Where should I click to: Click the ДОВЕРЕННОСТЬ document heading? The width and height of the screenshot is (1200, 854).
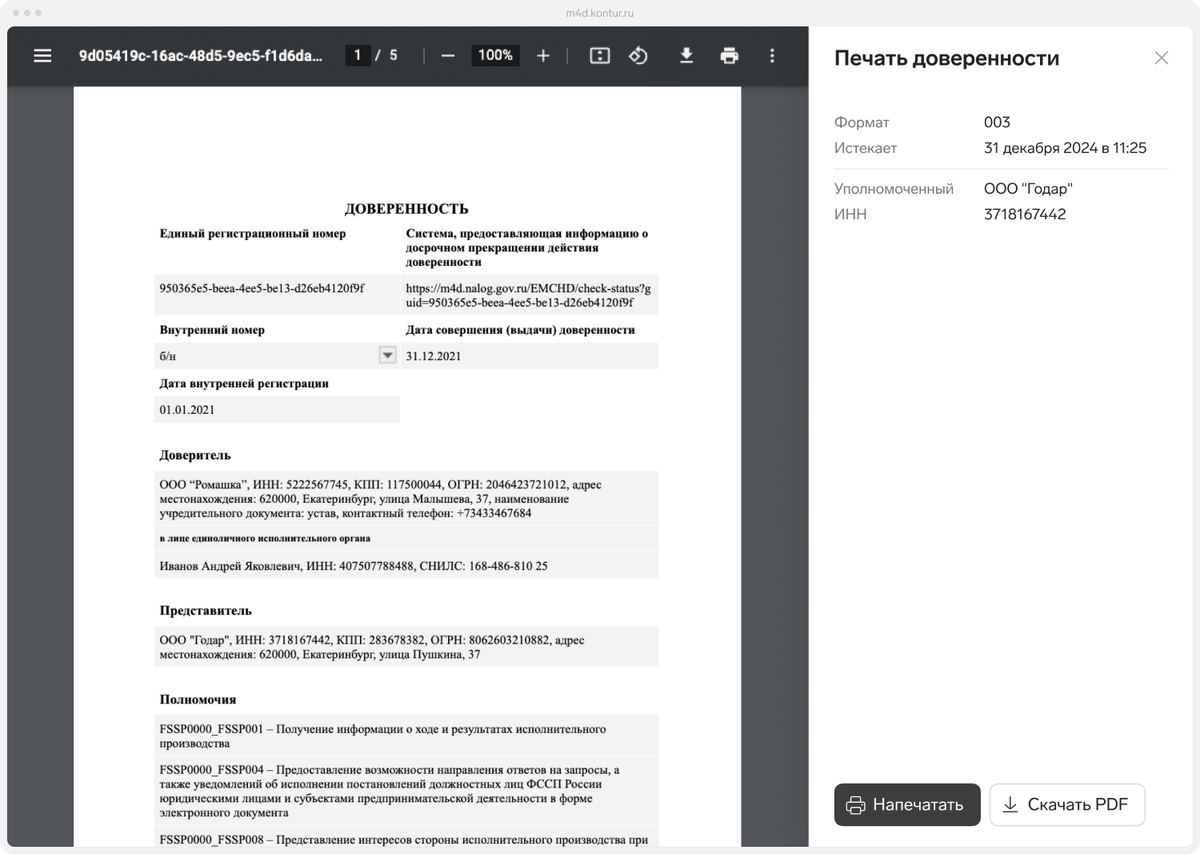point(406,209)
